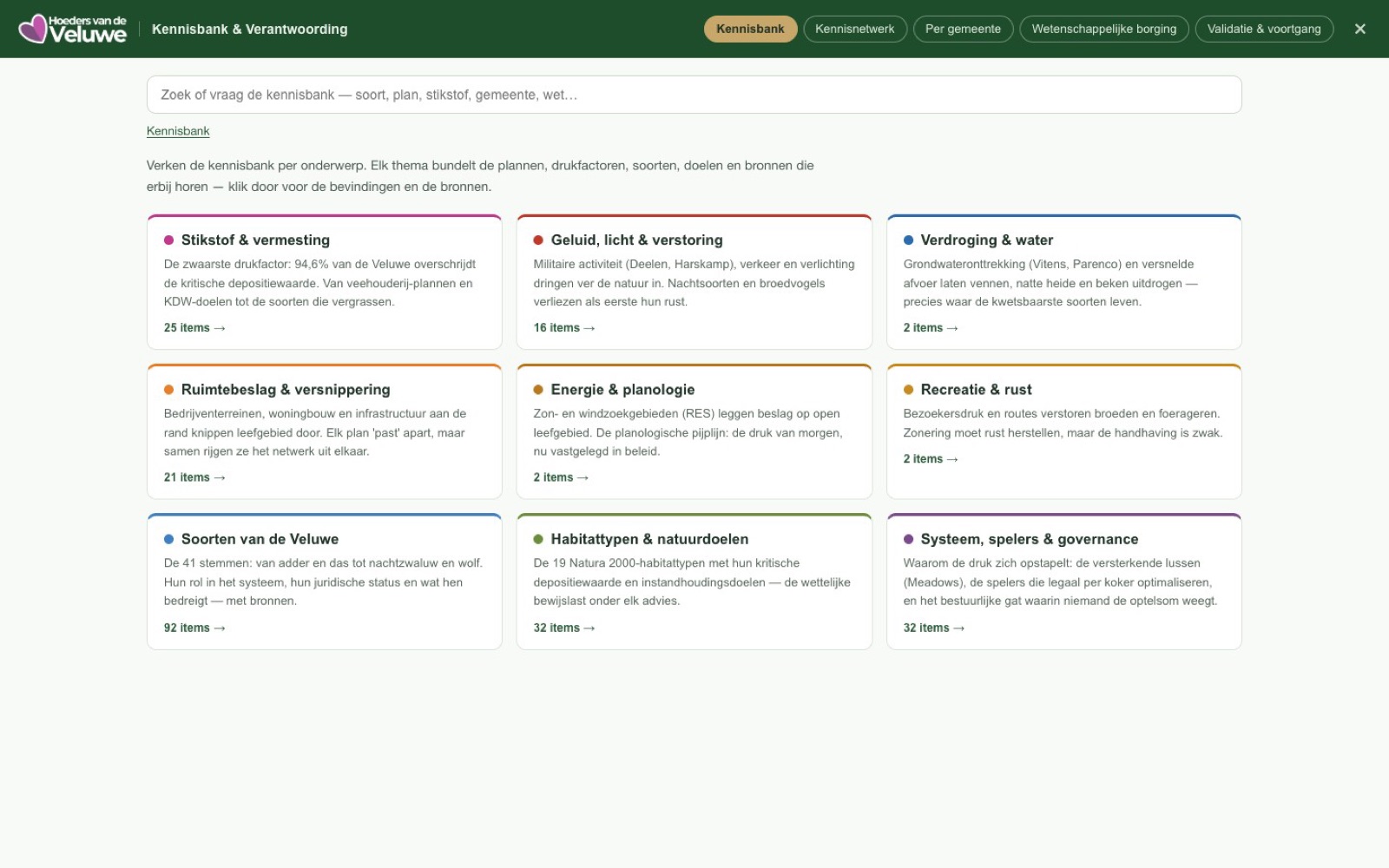The height and width of the screenshot is (868, 1389).
Task: Open the 2 items link under Recreatie & rust
Action: click(x=931, y=459)
